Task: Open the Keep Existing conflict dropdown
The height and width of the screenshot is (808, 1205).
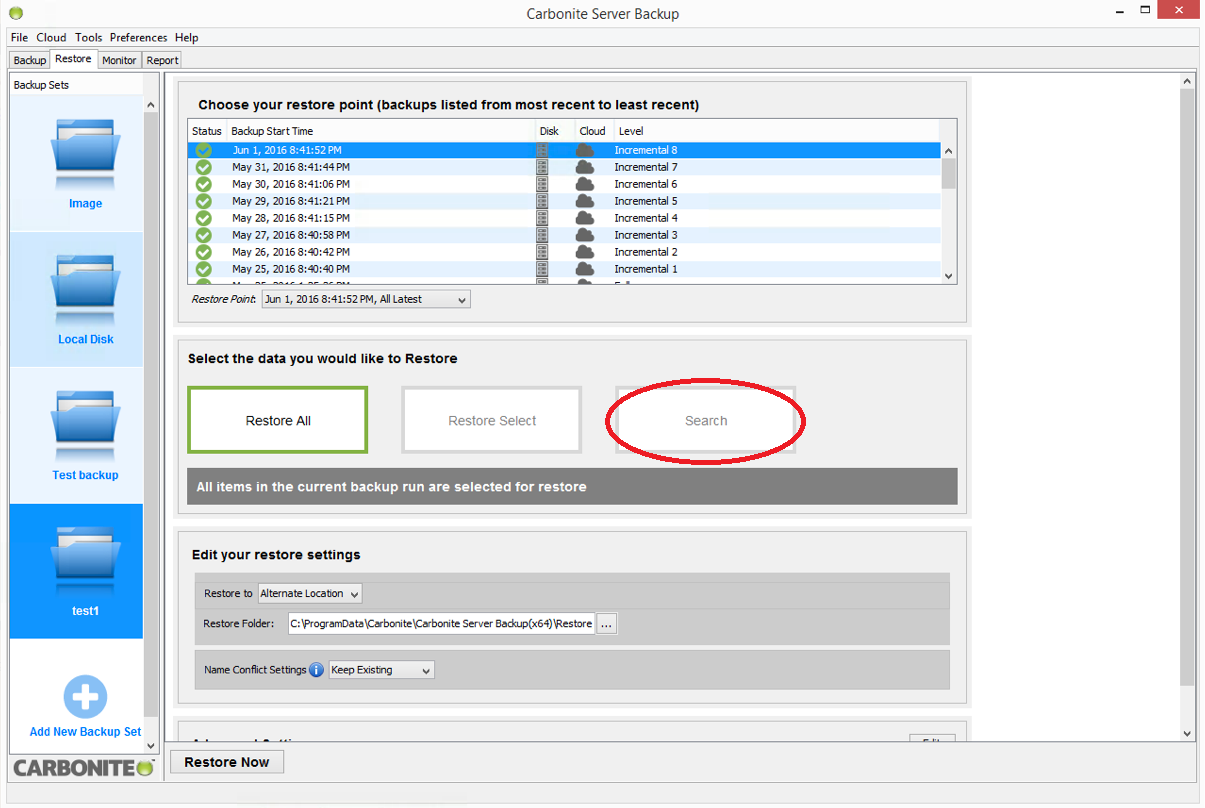Action: [x=382, y=670]
